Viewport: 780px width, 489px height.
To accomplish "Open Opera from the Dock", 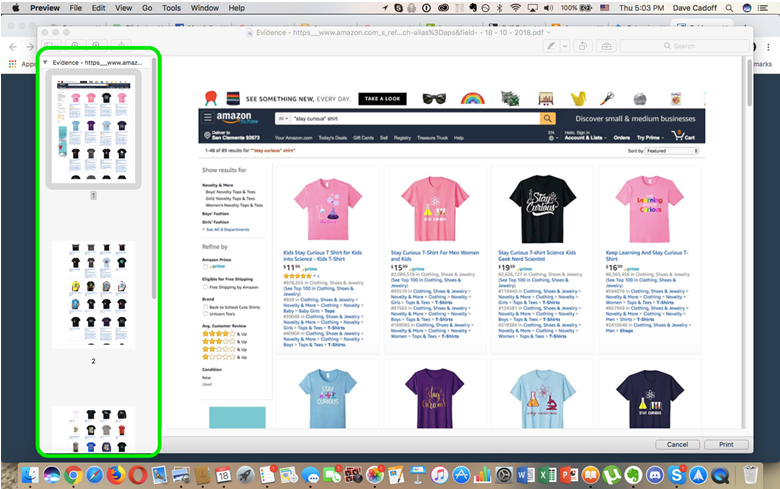I will point(137,475).
